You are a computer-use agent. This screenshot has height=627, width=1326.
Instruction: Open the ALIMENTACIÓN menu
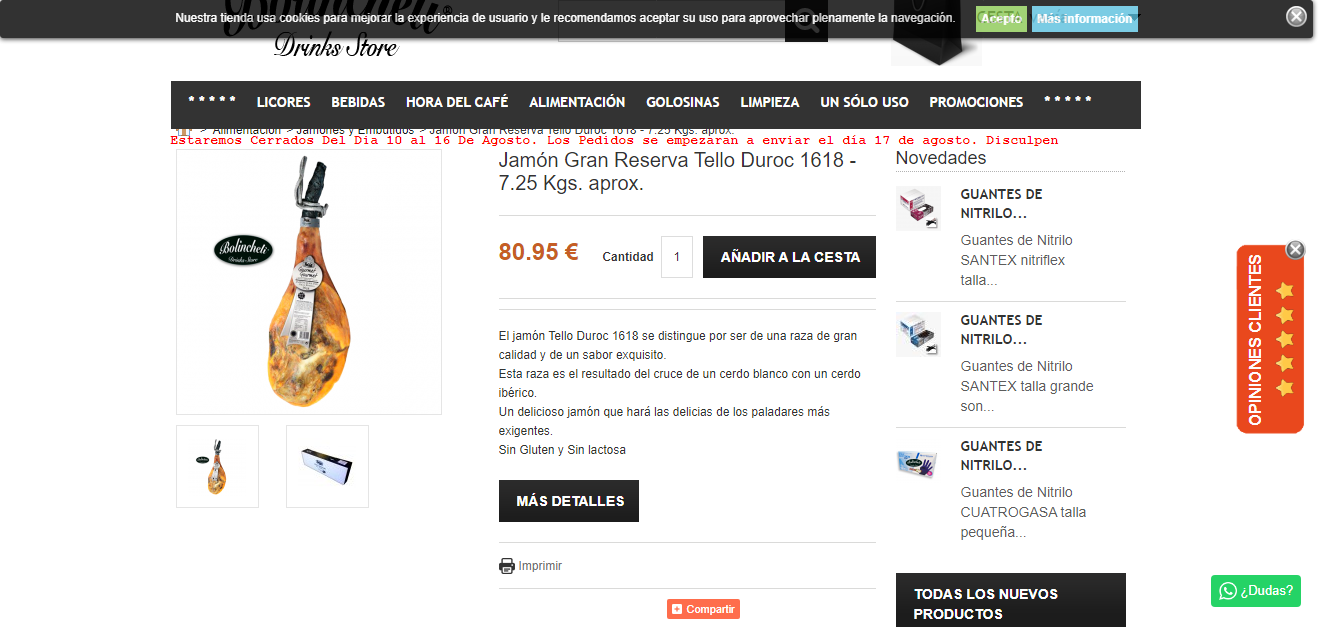click(577, 102)
